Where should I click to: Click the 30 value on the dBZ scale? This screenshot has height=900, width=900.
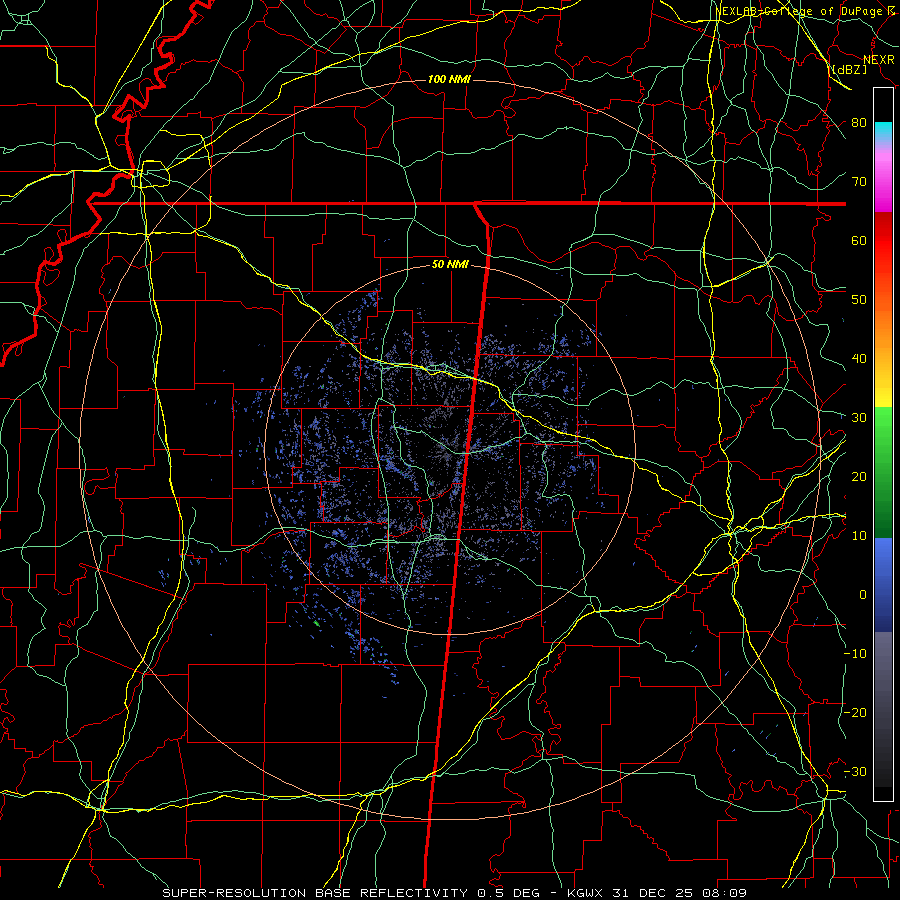pyautogui.click(x=859, y=417)
